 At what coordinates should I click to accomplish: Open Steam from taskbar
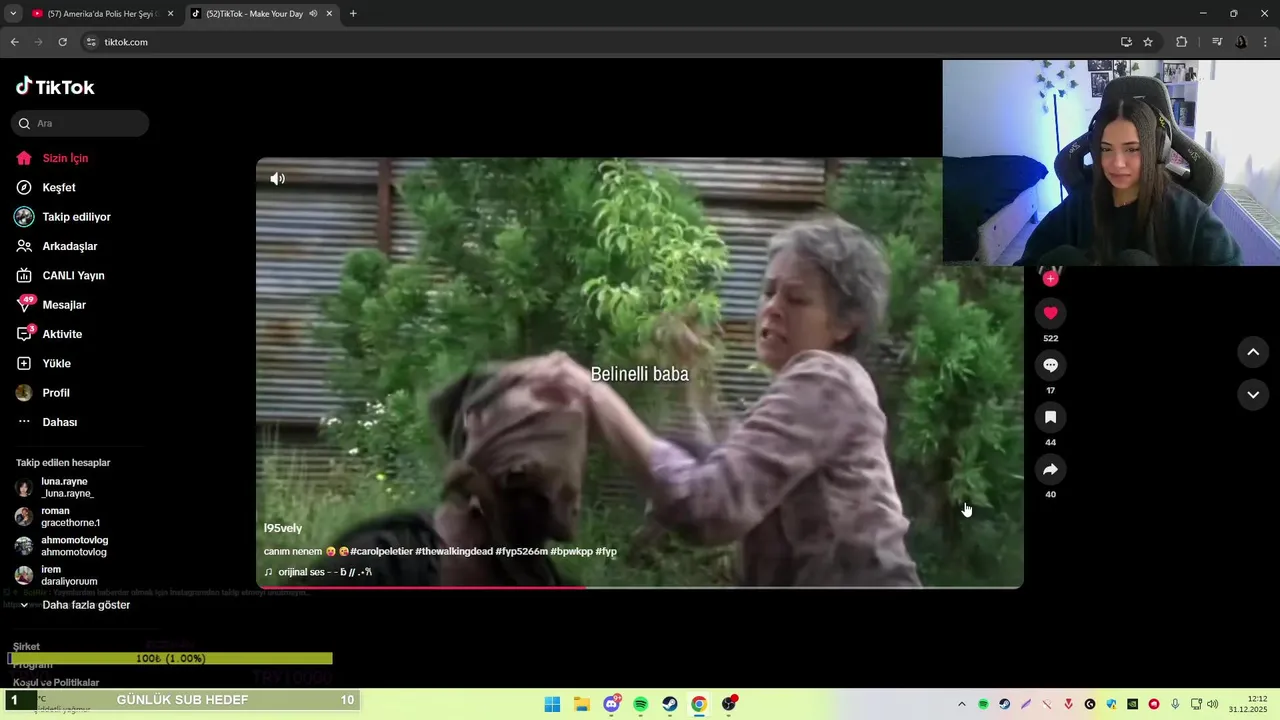pyautogui.click(x=670, y=704)
